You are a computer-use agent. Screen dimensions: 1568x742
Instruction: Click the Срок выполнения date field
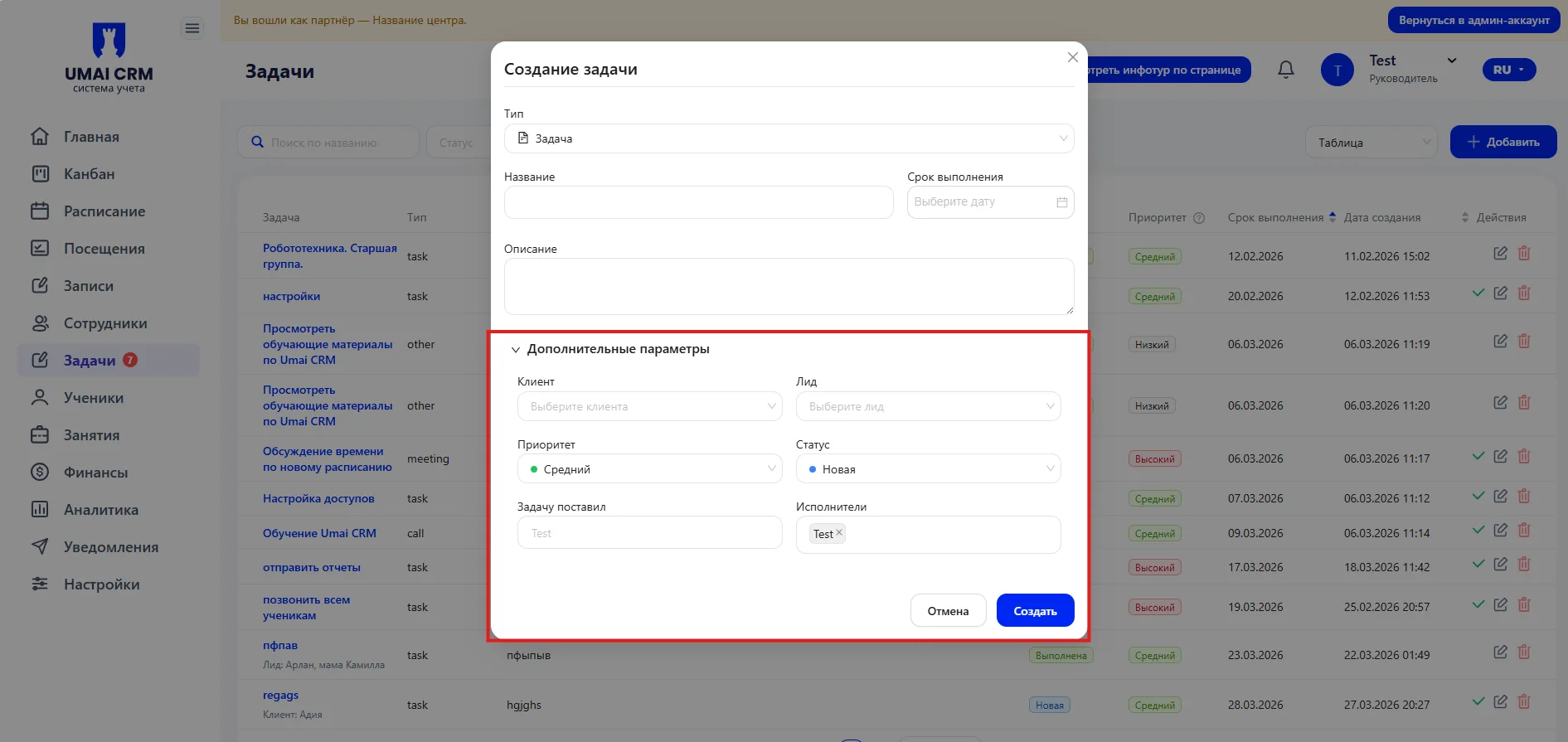point(990,202)
